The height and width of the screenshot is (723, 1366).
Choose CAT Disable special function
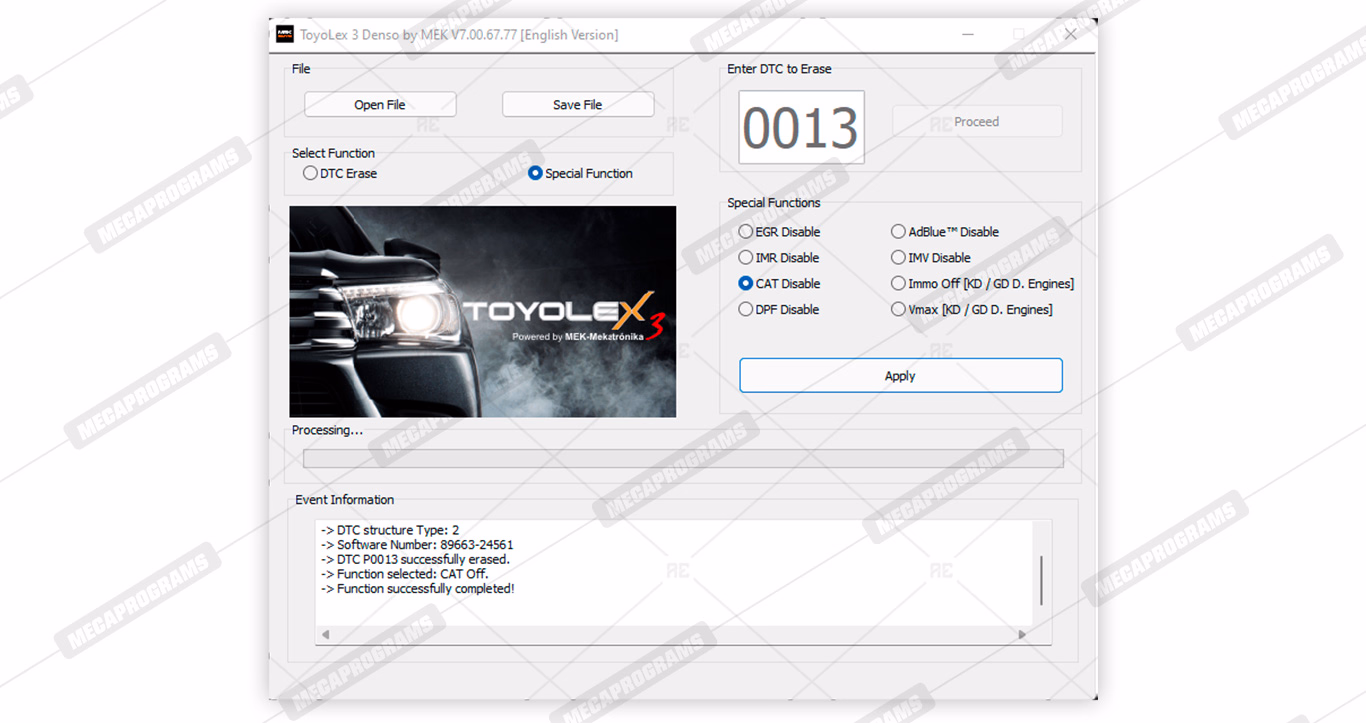779,284
